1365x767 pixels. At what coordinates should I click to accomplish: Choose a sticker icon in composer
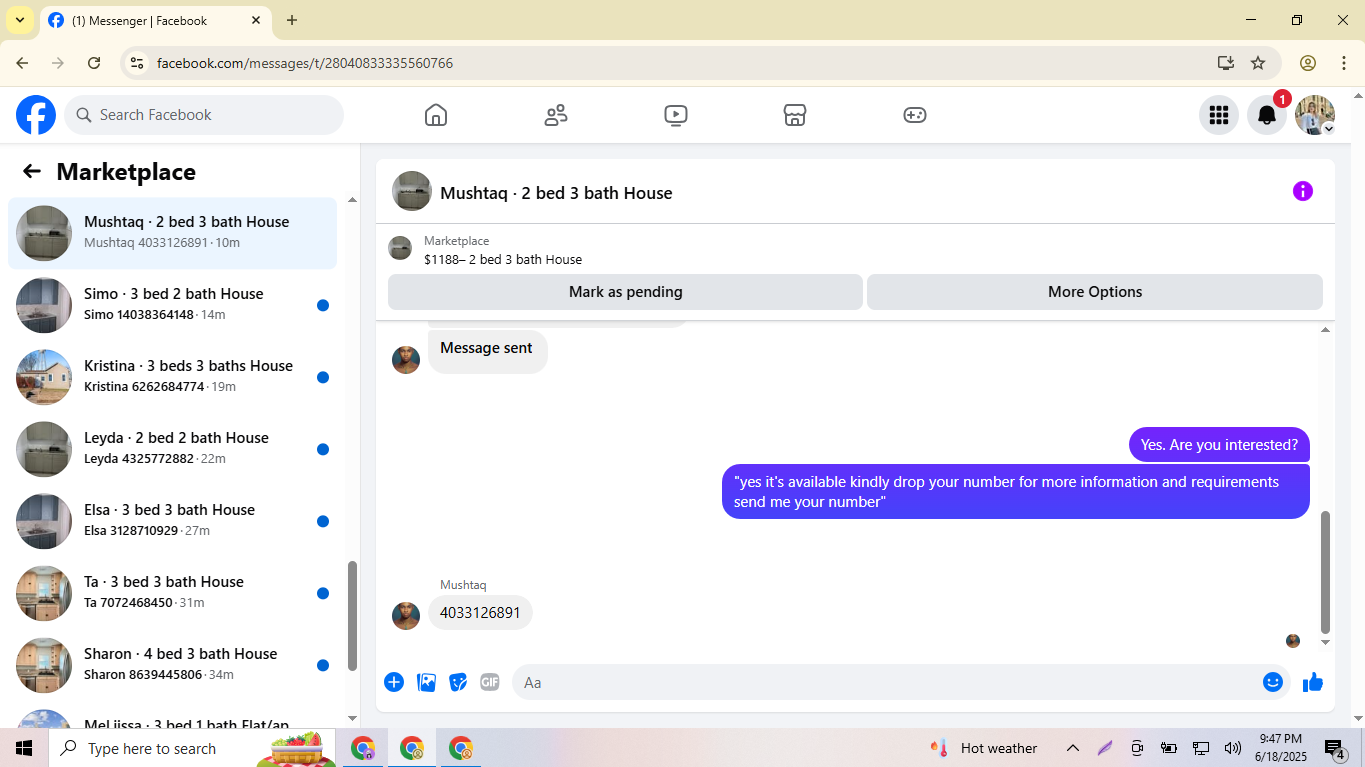click(x=458, y=682)
